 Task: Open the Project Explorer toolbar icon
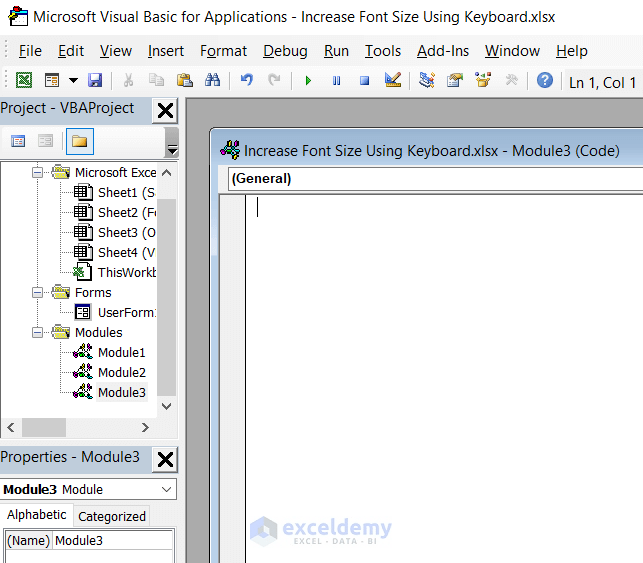(x=426, y=80)
